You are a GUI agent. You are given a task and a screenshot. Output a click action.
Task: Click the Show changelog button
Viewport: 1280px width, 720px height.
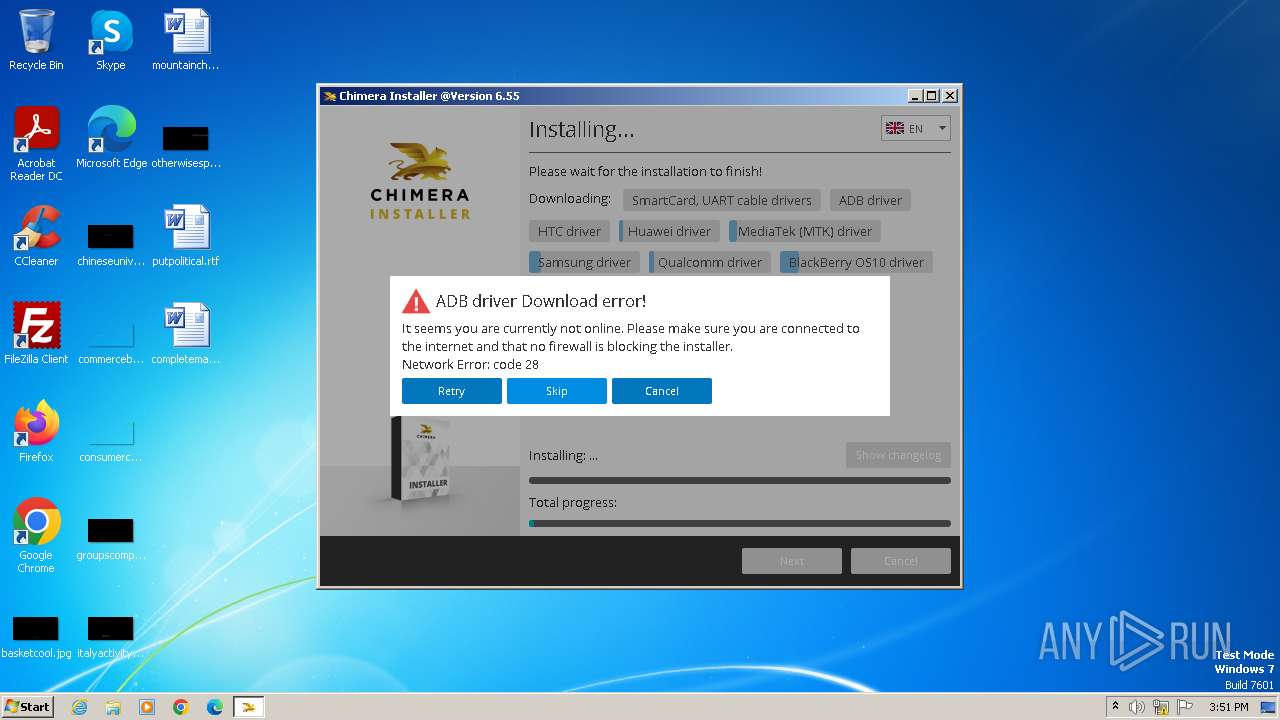tap(898, 455)
